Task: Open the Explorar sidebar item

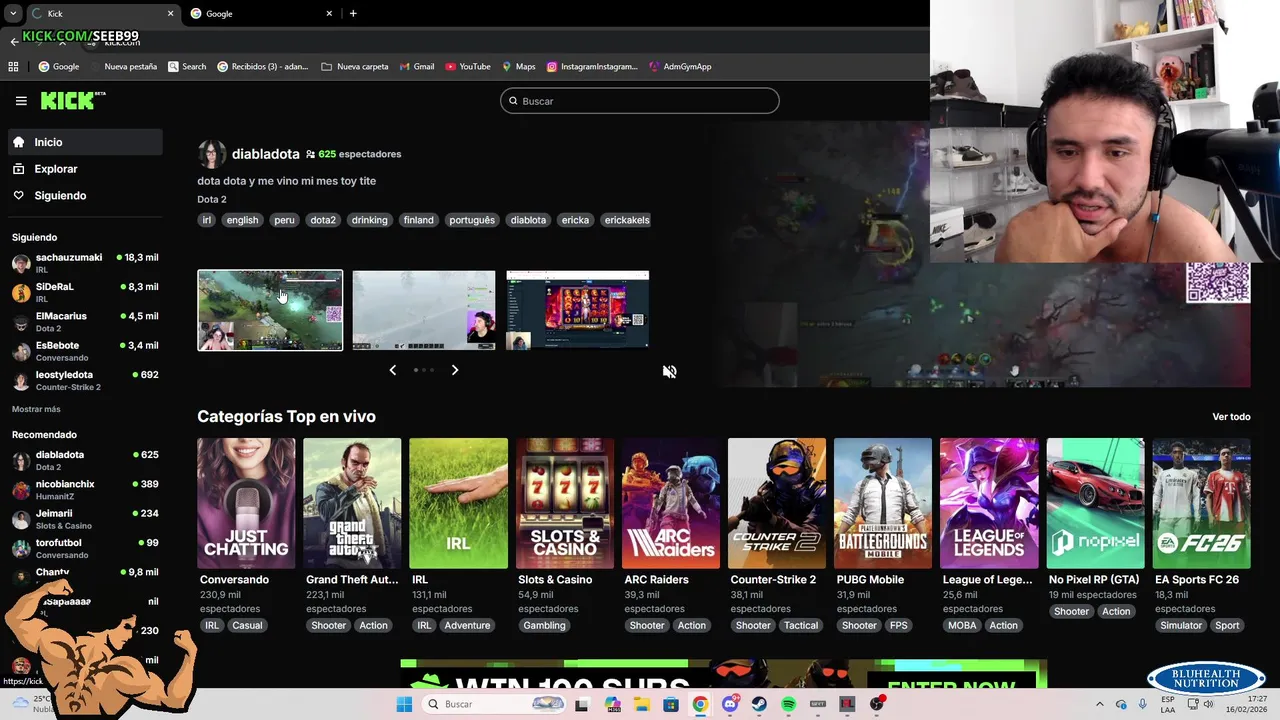Action: tap(85, 169)
